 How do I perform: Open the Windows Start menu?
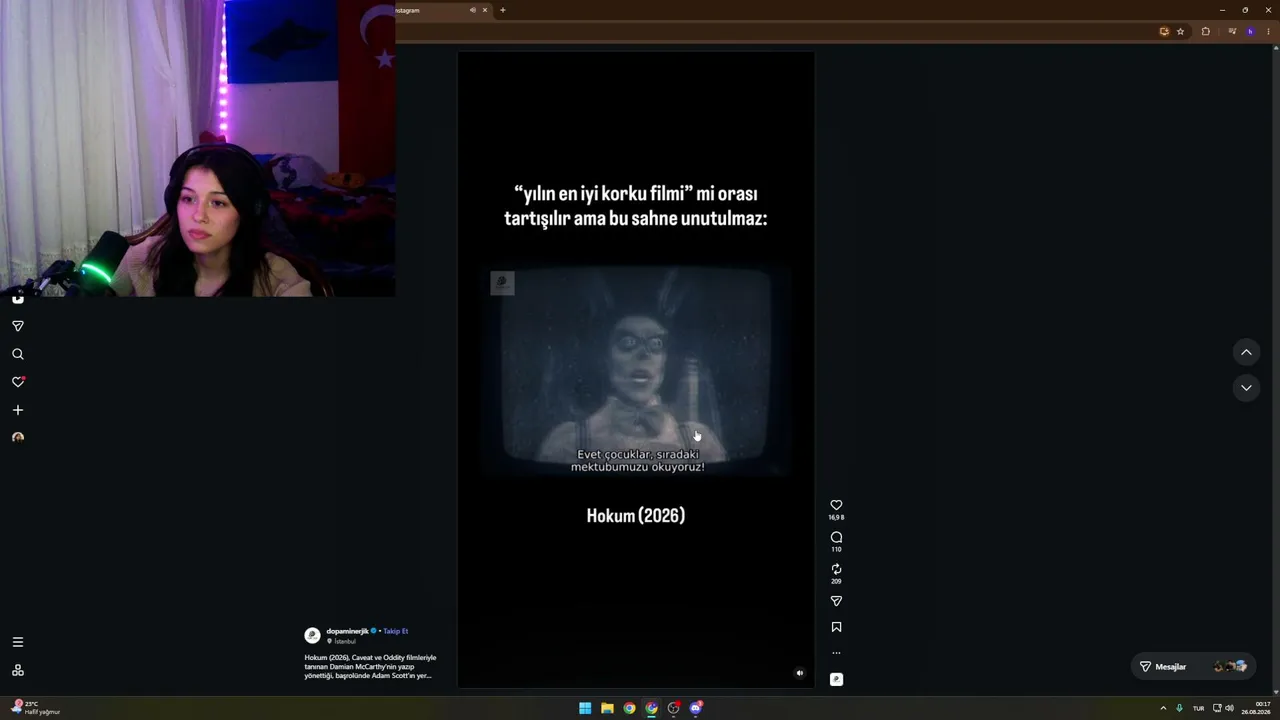coord(585,708)
